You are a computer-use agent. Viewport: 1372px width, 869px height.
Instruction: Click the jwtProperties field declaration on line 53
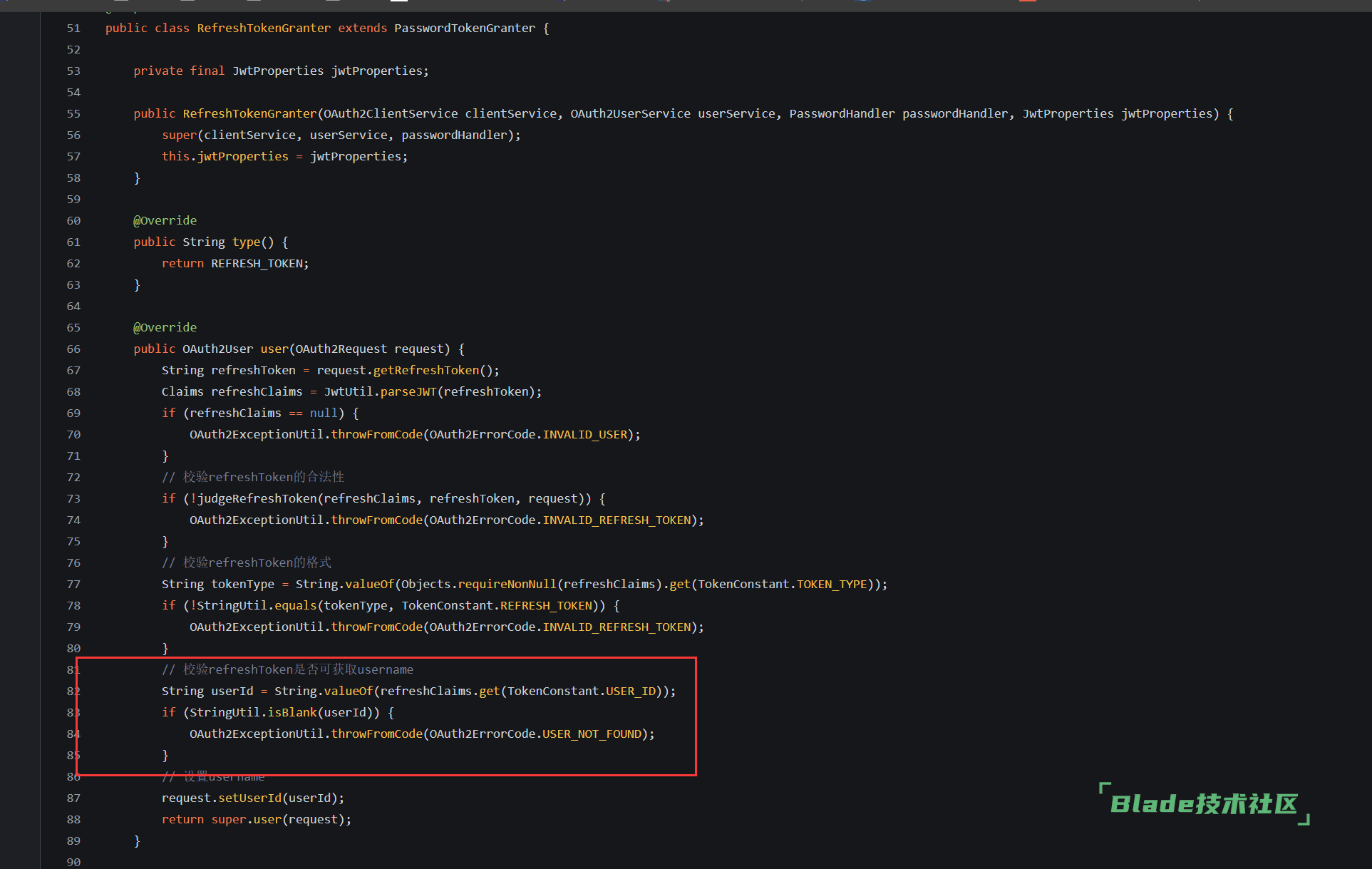point(378,71)
